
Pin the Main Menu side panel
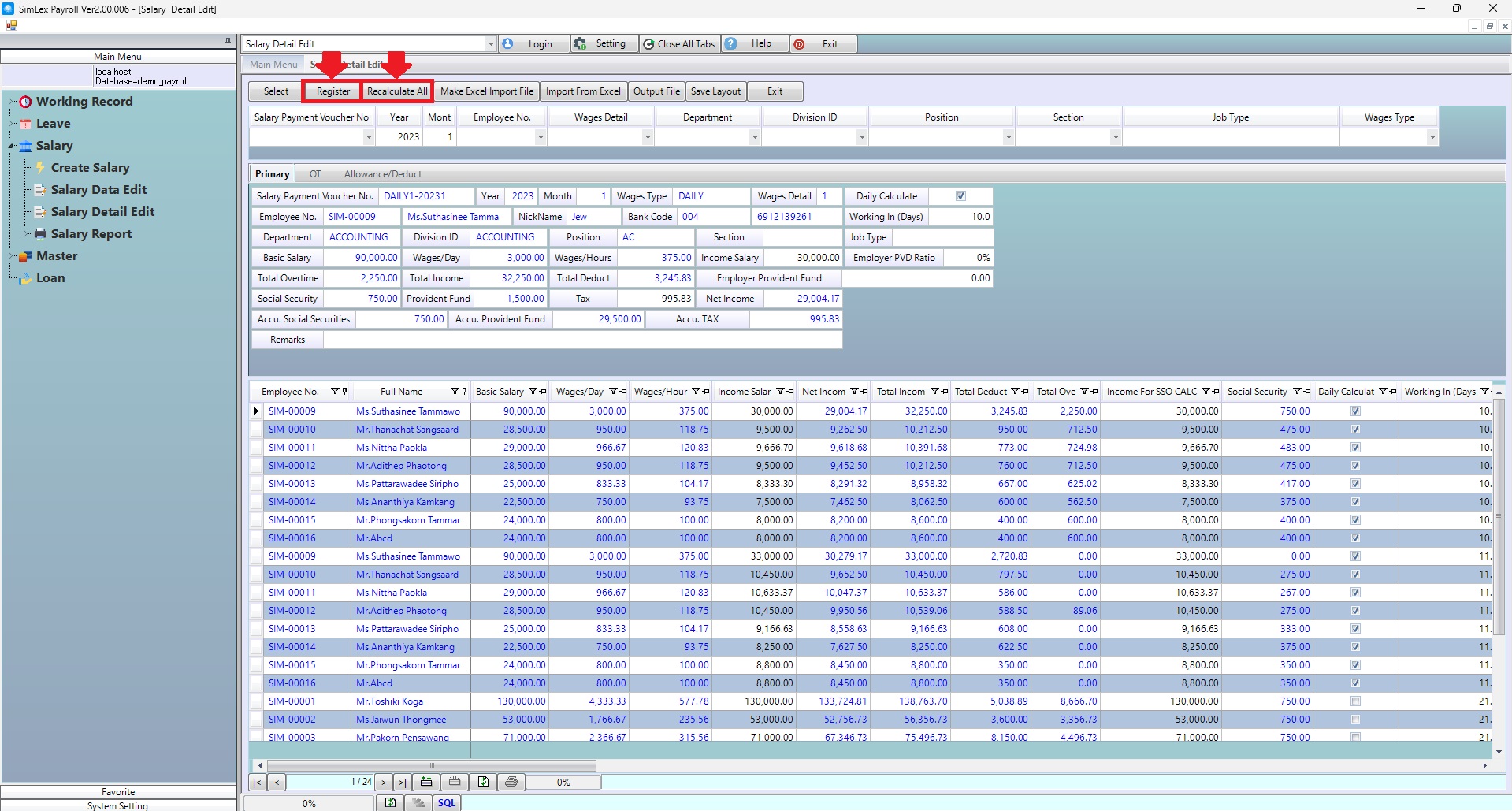click(228, 41)
